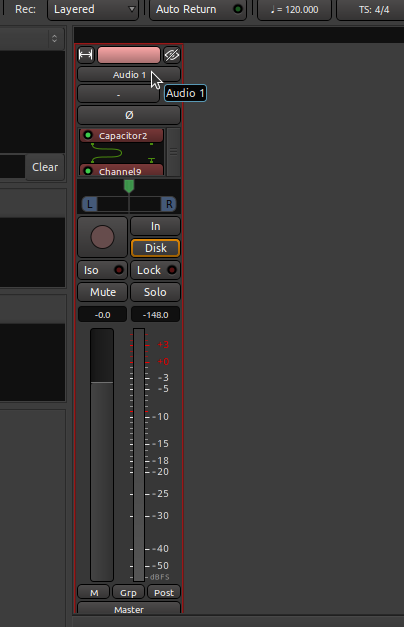Click the tempo 120.000 display
The width and height of the screenshot is (404, 627).
point(294,9)
